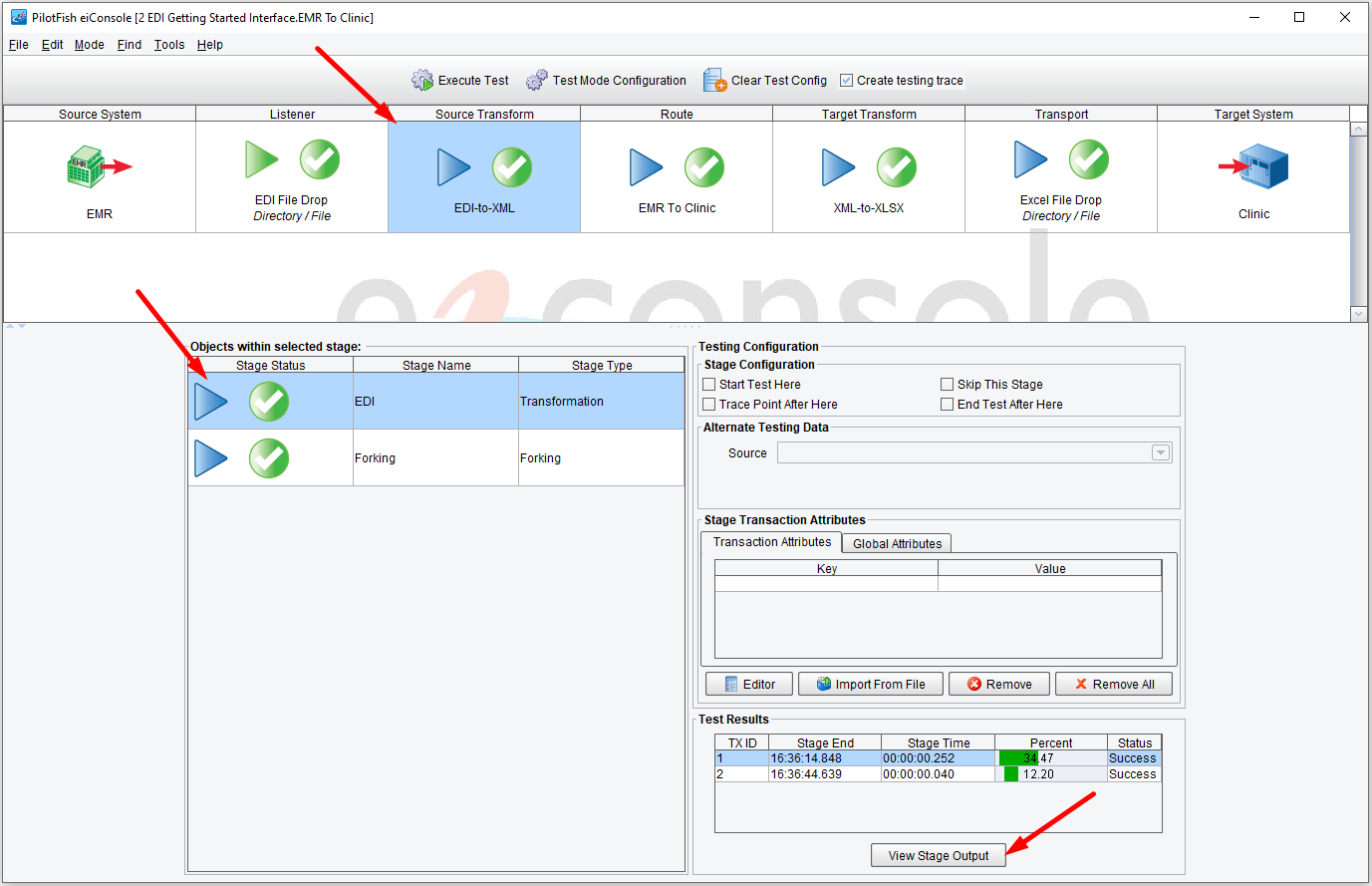Image resolution: width=1372 pixels, height=886 pixels.
Task: Click the Source combo box field
Action: pos(974,453)
